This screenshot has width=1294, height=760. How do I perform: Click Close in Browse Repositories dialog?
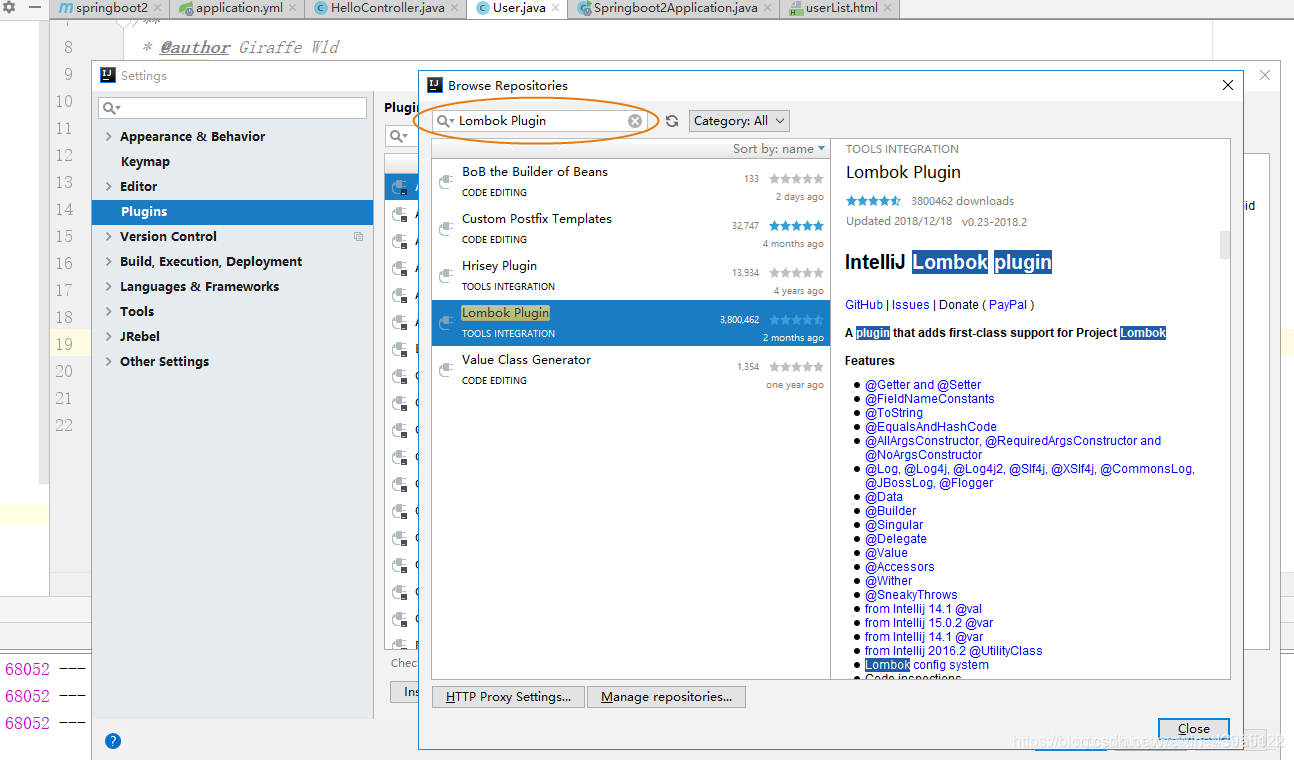(1193, 729)
